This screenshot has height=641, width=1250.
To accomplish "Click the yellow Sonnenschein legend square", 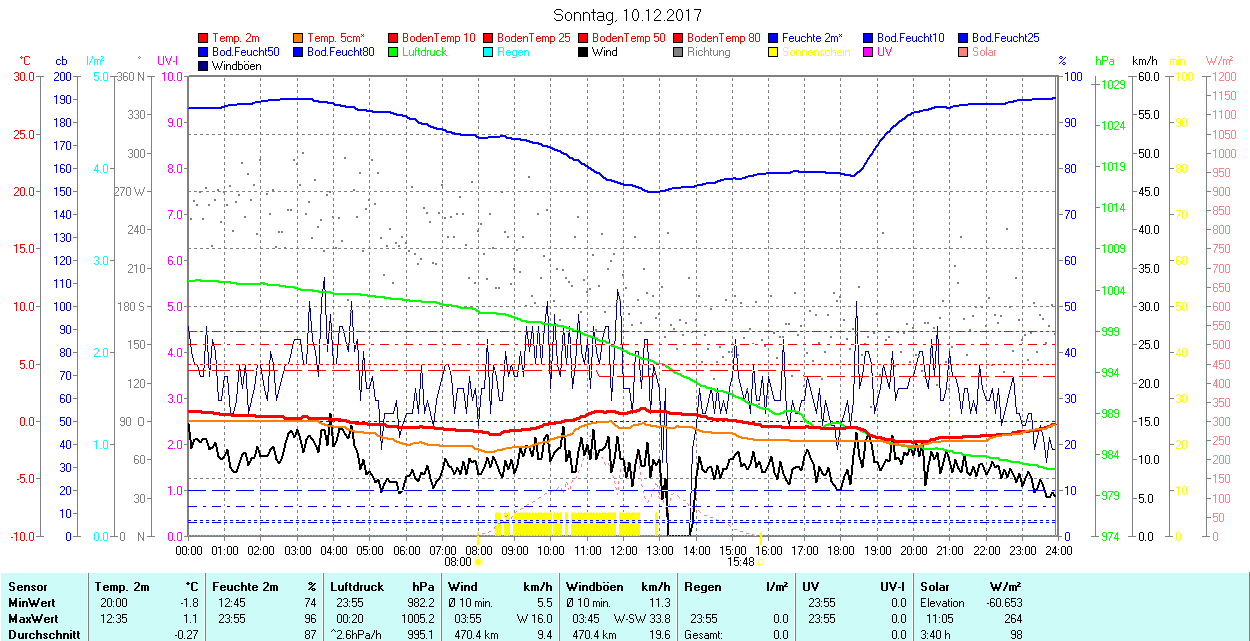I will (774, 52).
